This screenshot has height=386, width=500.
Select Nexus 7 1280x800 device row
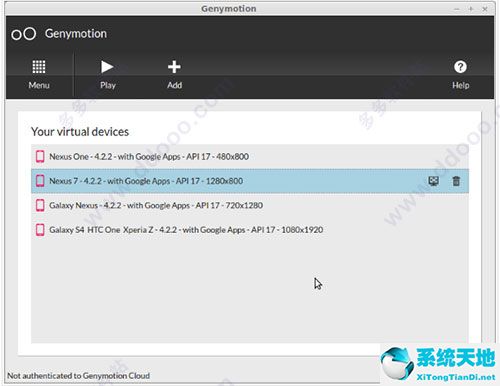tap(250, 181)
